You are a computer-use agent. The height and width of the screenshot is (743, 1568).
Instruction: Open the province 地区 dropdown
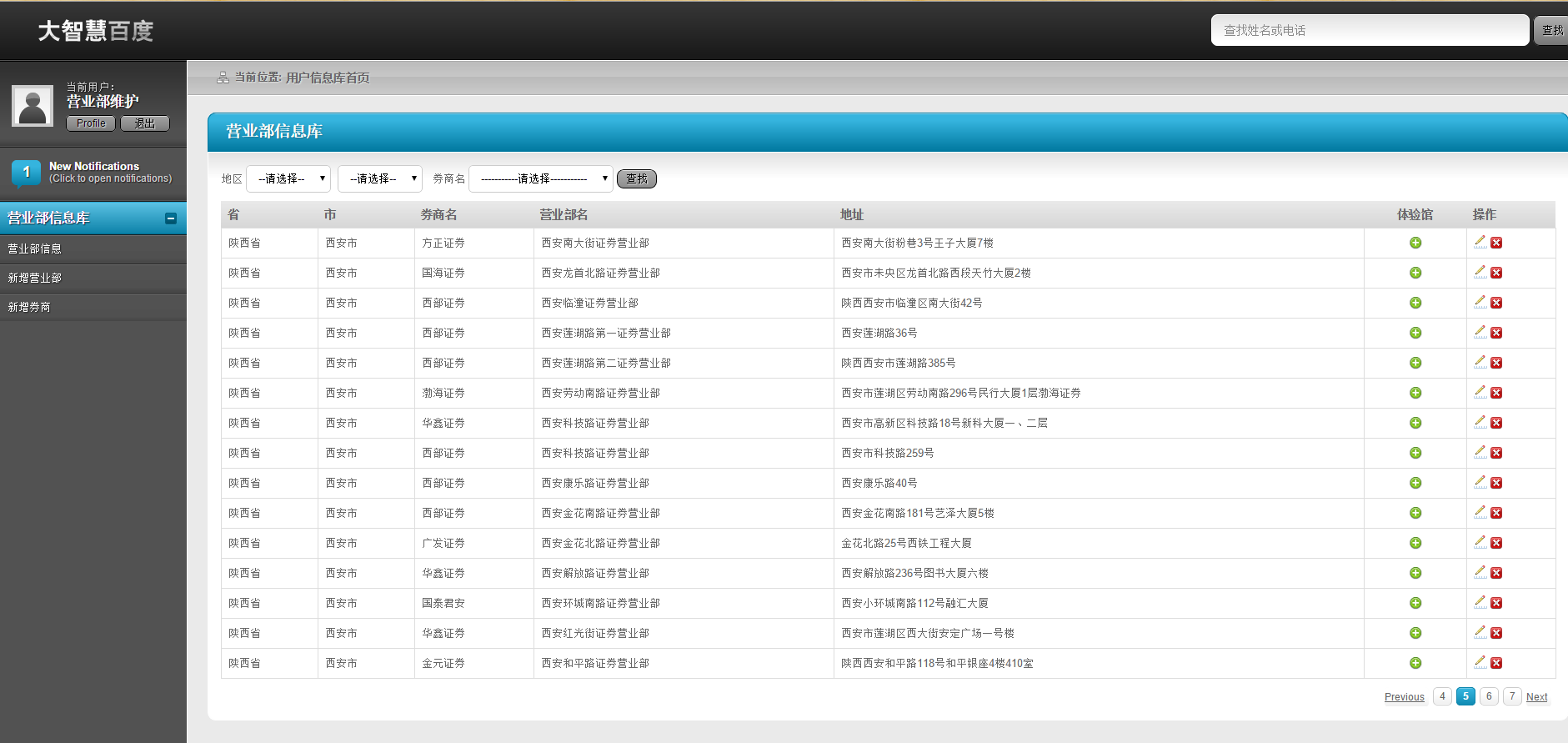pyautogui.click(x=288, y=178)
